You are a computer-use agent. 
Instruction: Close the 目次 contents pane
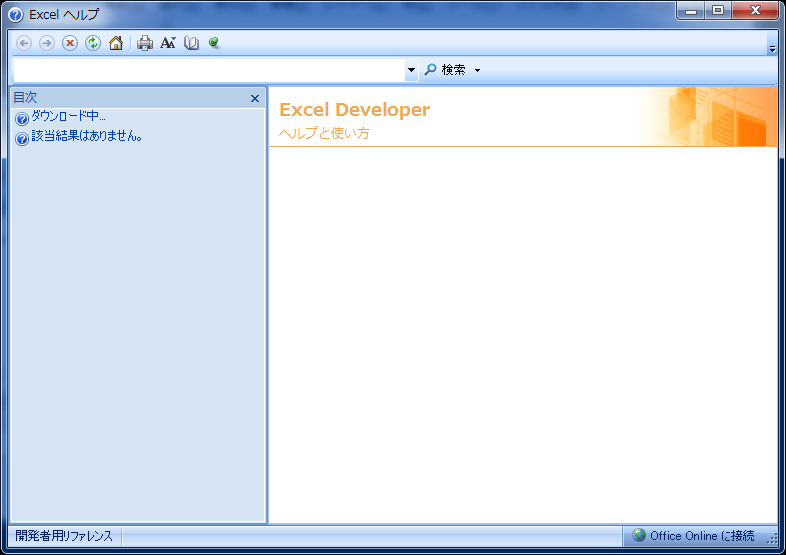tap(255, 98)
